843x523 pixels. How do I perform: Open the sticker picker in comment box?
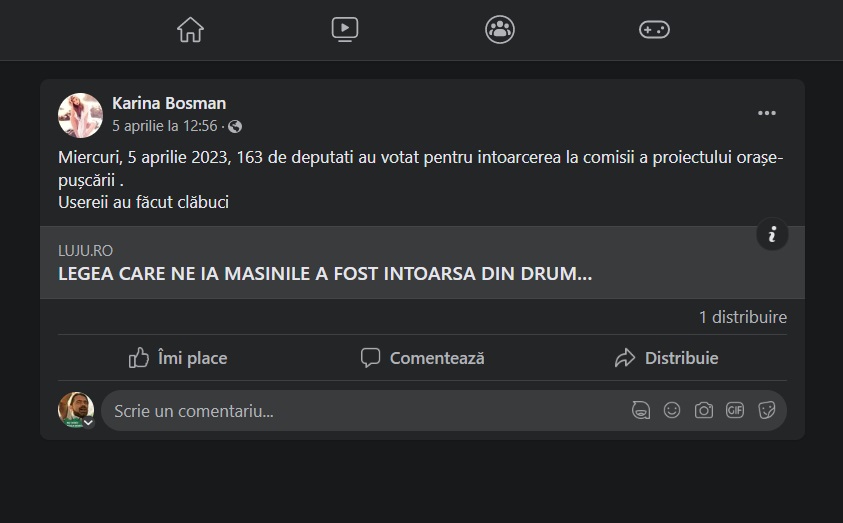(767, 410)
